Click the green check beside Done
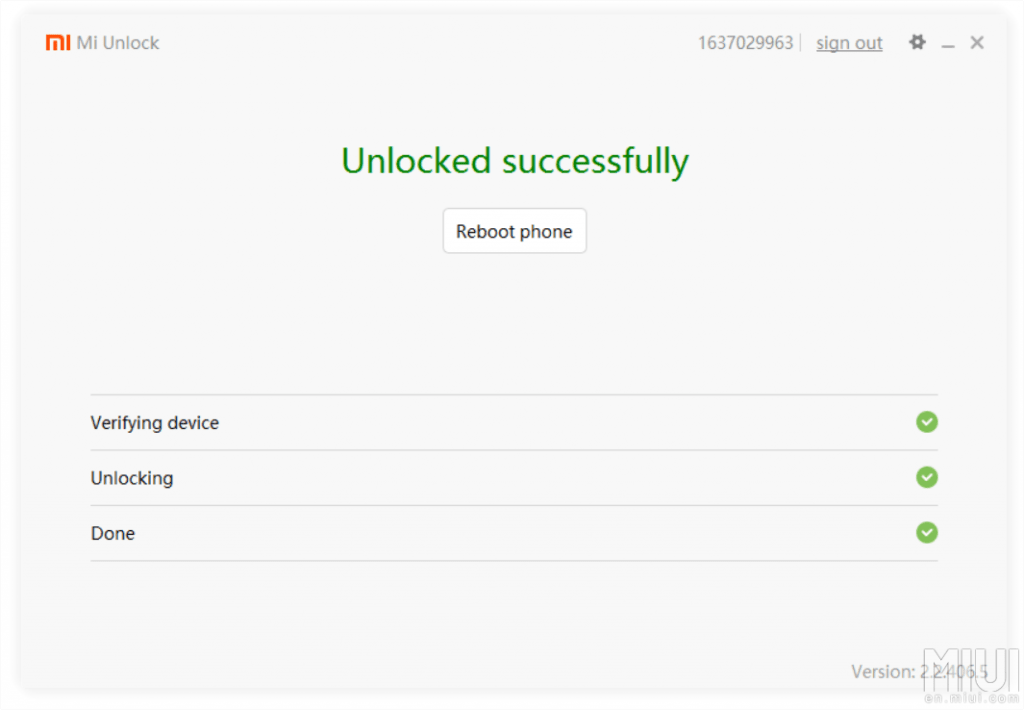 click(x=927, y=532)
